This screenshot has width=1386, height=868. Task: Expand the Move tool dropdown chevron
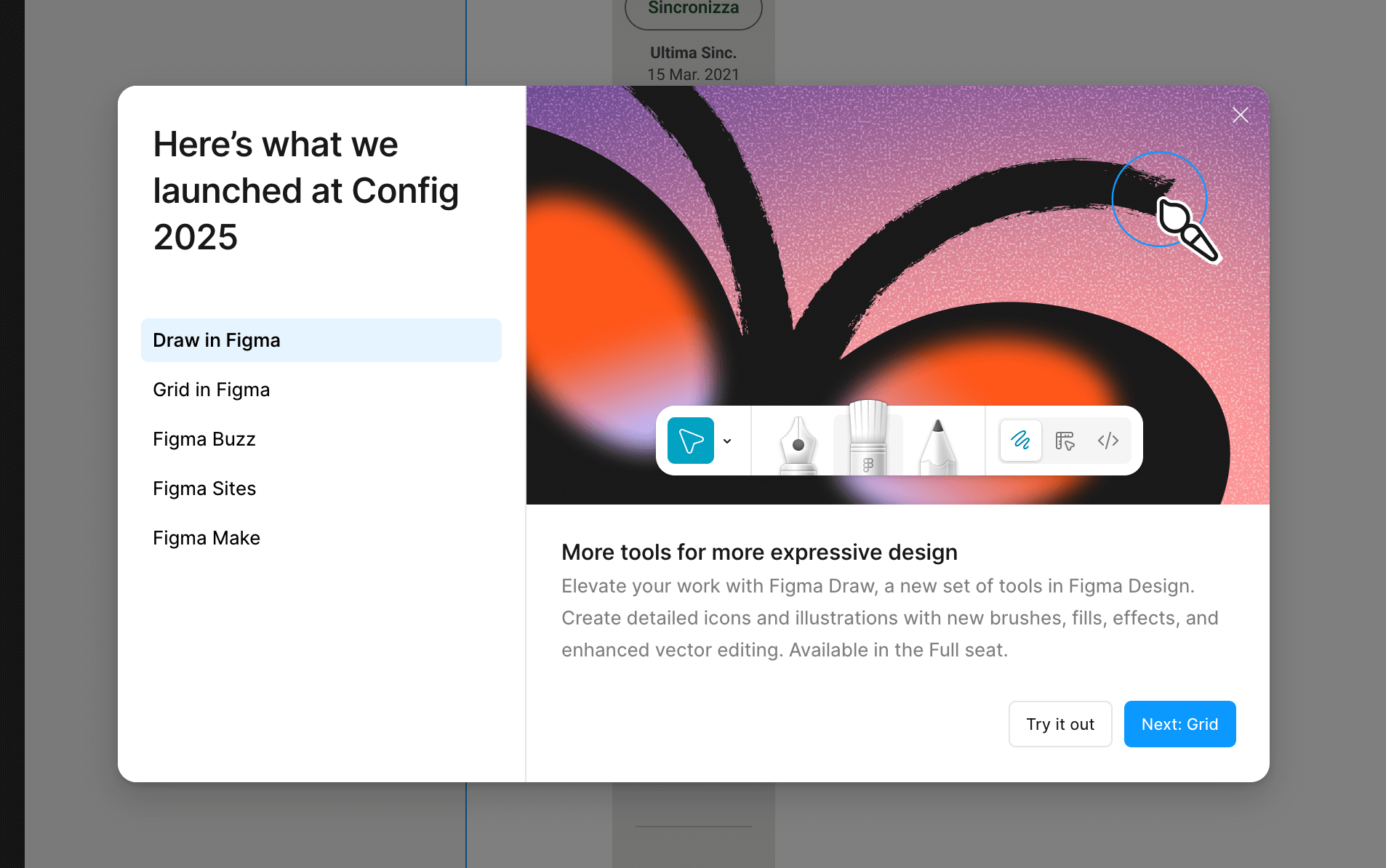tap(727, 441)
